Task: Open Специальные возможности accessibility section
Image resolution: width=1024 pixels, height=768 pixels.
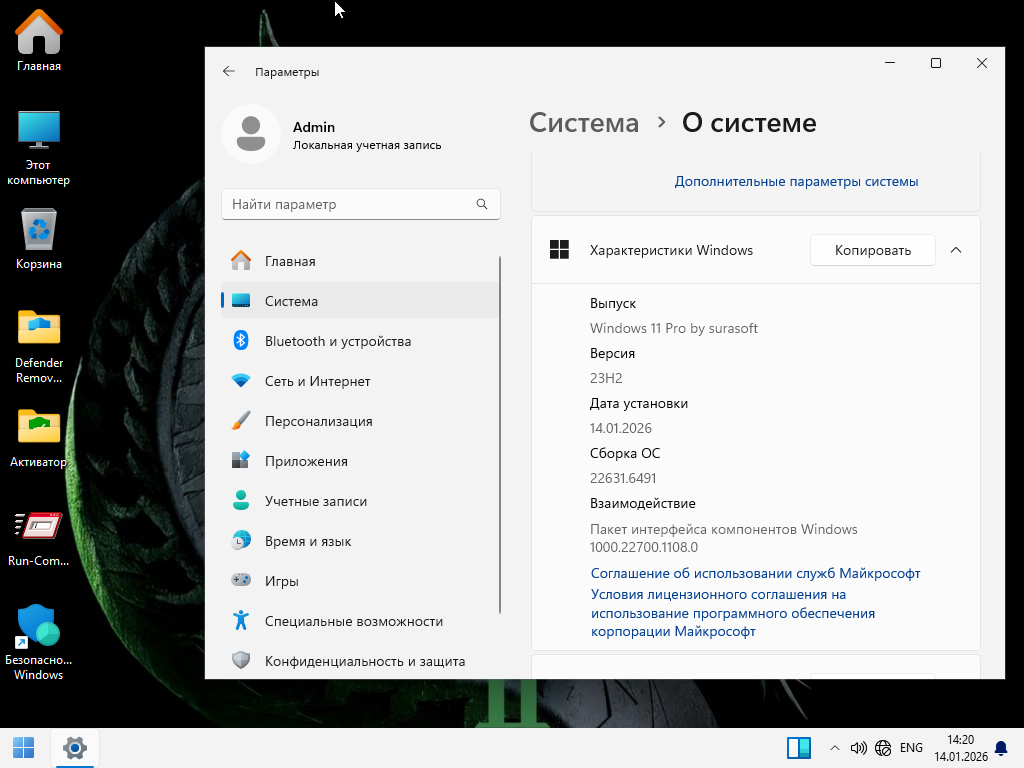Action: point(353,621)
